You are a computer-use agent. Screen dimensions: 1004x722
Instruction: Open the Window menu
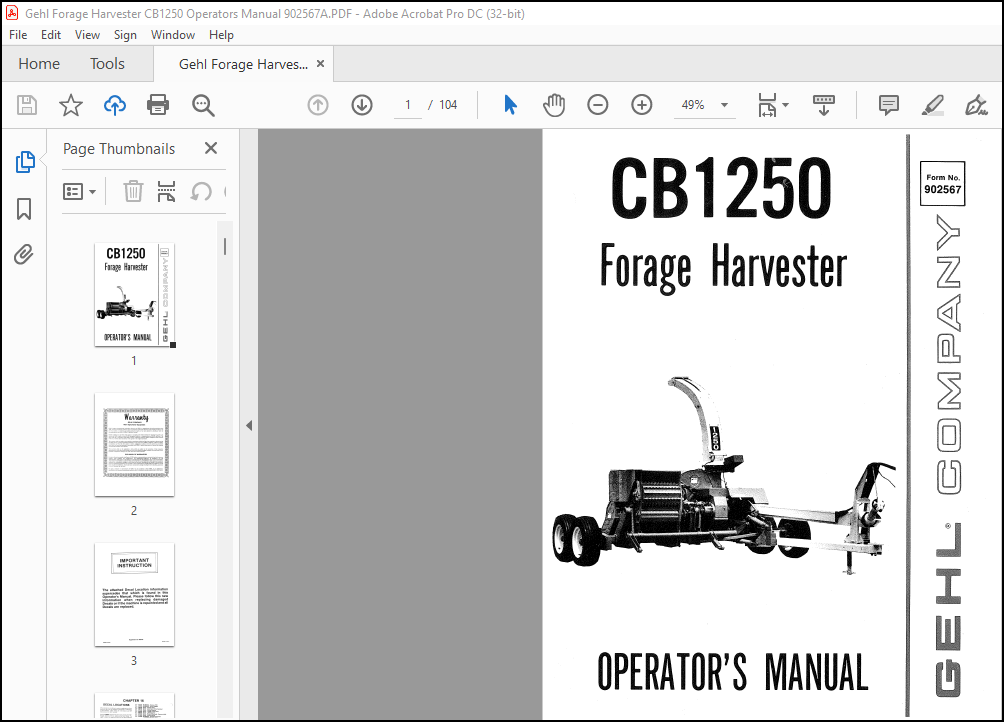[x=173, y=35]
